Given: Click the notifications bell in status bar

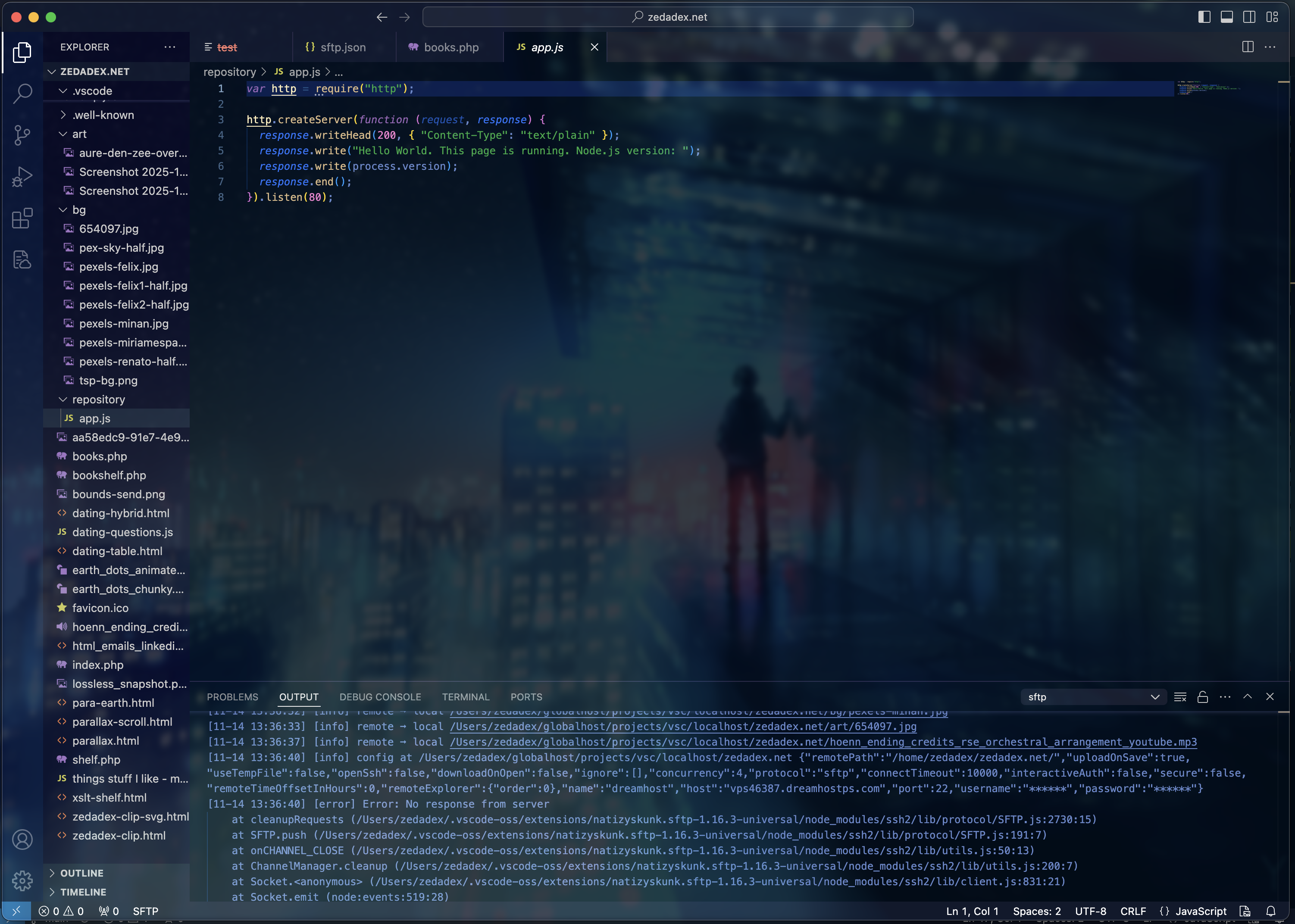Looking at the screenshot, I should (x=1270, y=911).
